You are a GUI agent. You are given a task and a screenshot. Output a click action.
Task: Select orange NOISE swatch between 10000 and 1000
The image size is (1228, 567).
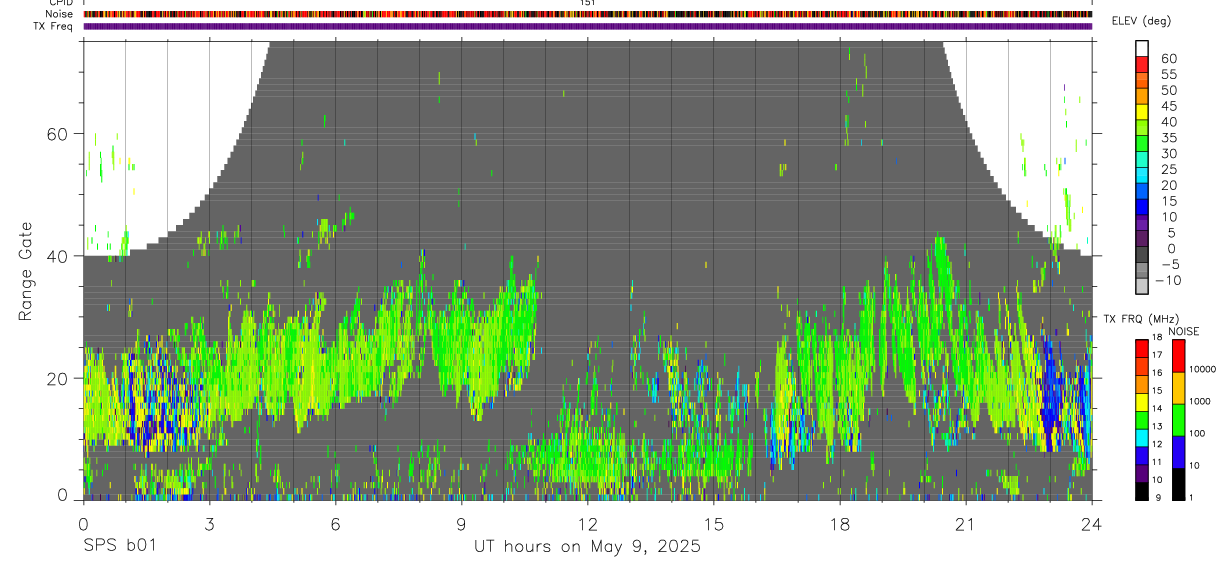tap(1179, 388)
